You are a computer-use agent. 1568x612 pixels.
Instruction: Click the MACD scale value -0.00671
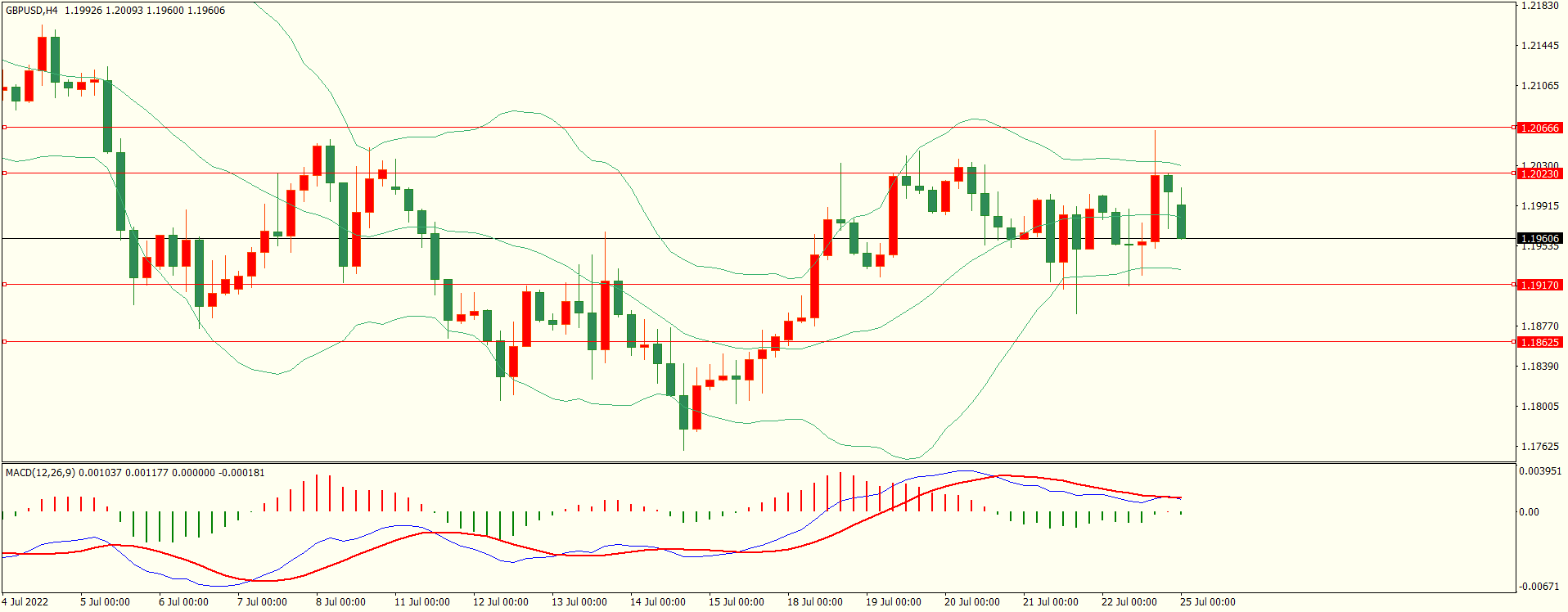coord(1539,587)
